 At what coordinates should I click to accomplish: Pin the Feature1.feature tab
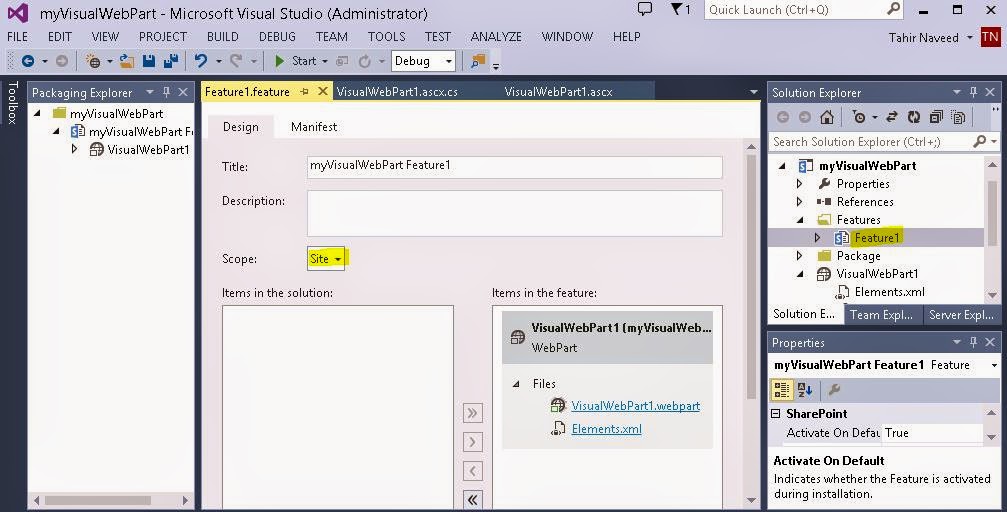pyautogui.click(x=304, y=92)
